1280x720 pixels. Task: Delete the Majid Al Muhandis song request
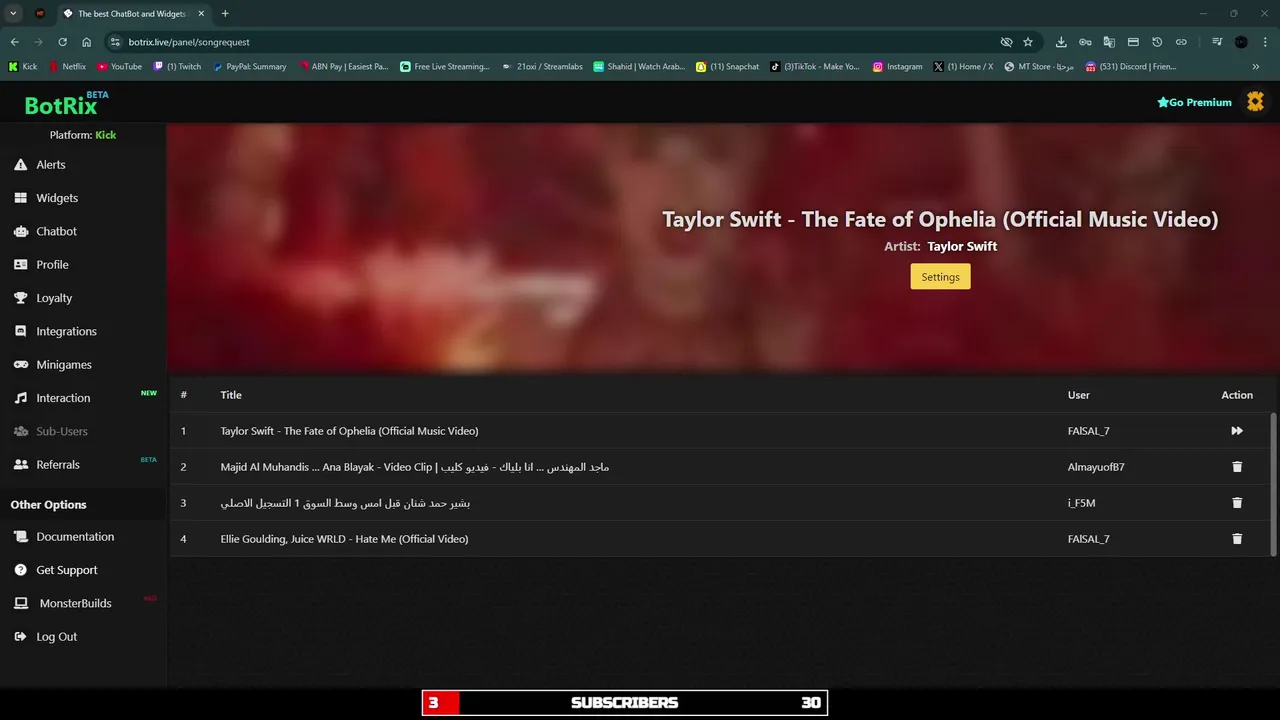coord(1237,467)
